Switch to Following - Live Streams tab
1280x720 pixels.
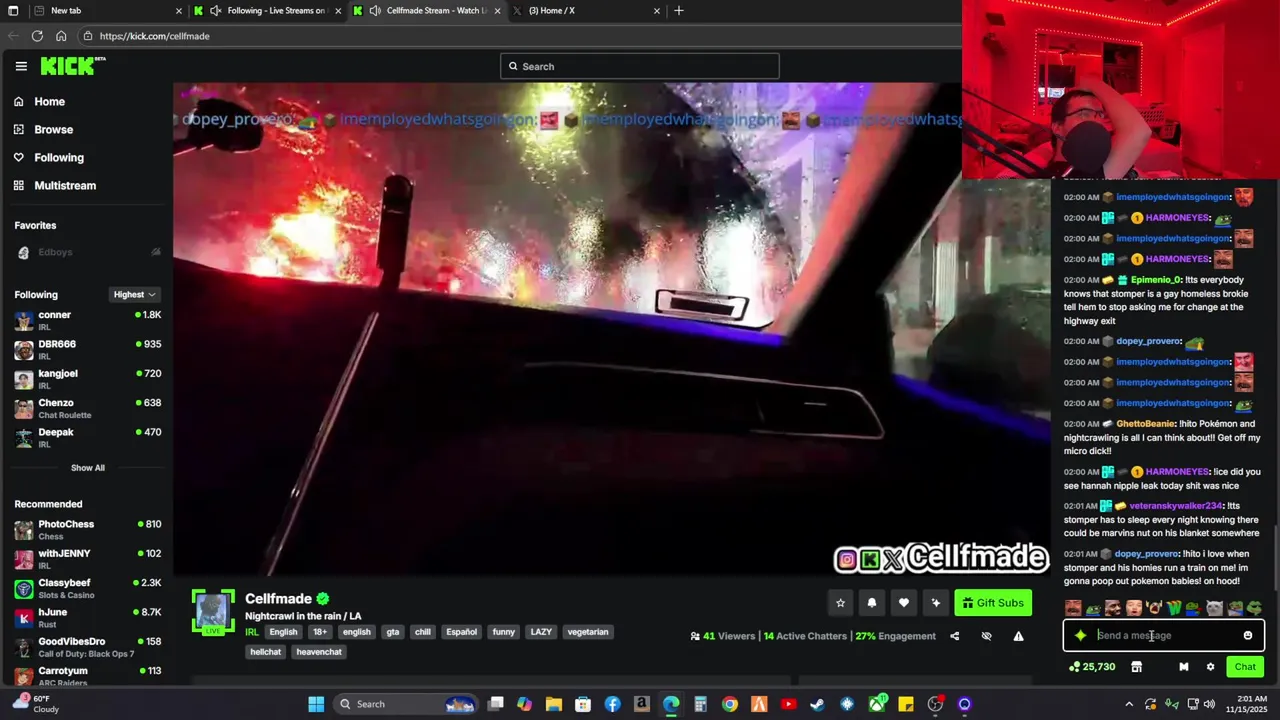pos(268,11)
